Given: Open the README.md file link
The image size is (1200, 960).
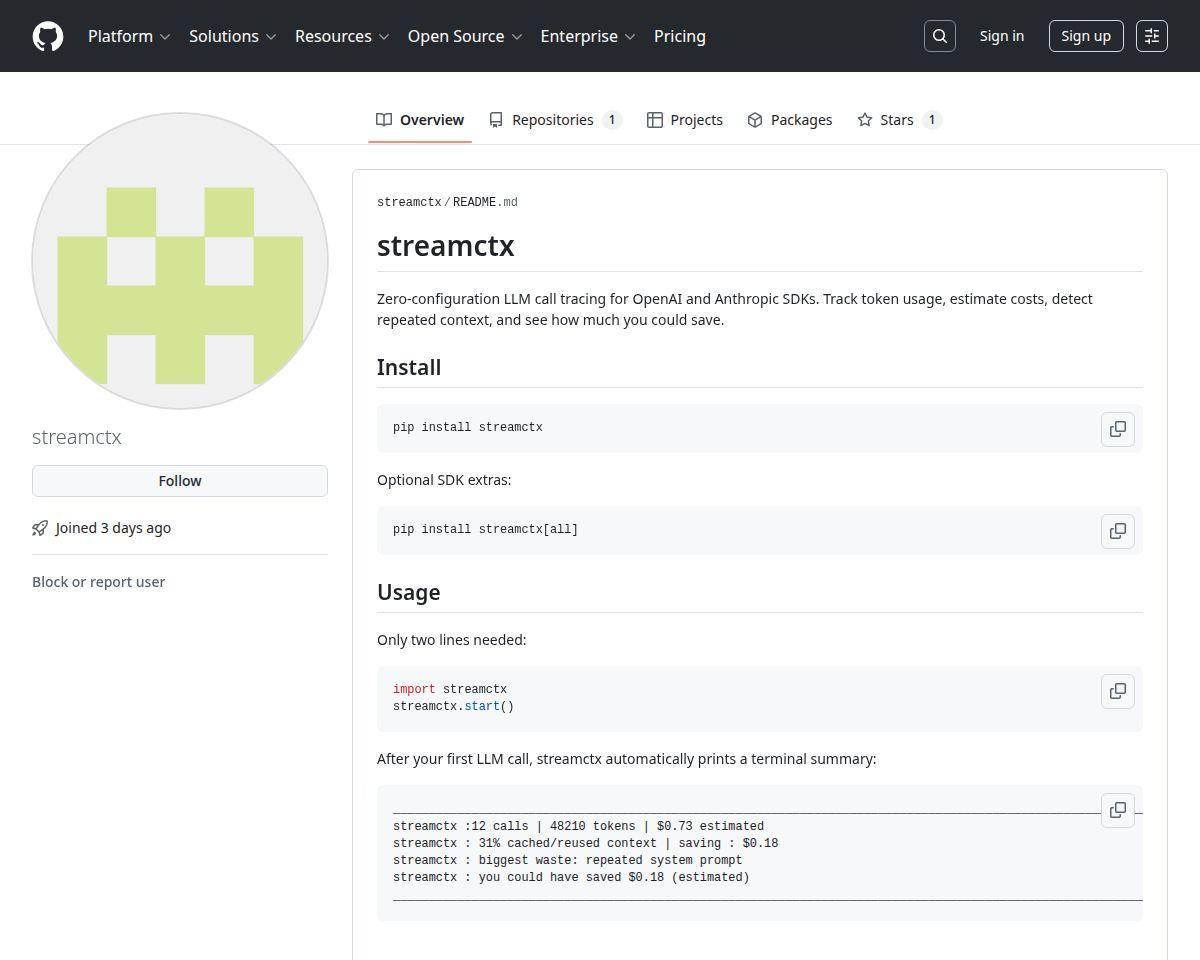Looking at the screenshot, I should click(x=485, y=202).
